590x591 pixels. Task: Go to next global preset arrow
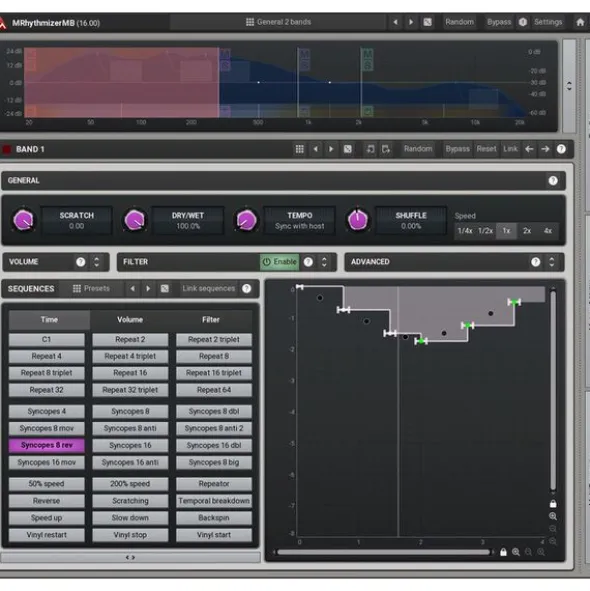[411, 22]
